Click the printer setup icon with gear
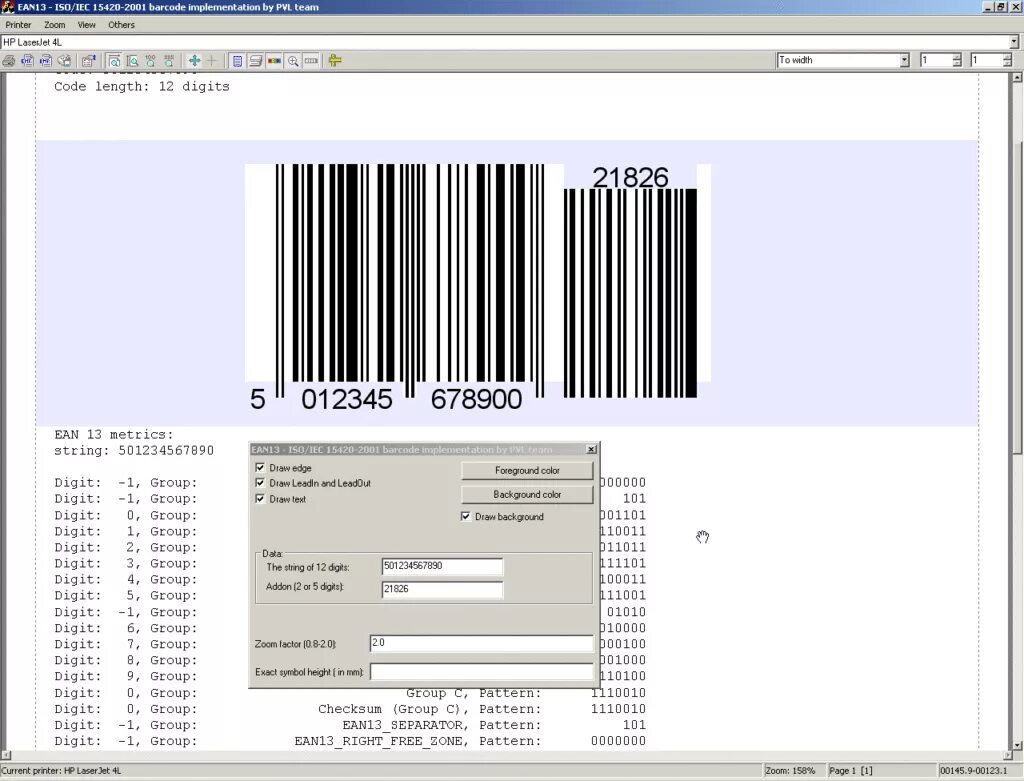 tap(64, 61)
